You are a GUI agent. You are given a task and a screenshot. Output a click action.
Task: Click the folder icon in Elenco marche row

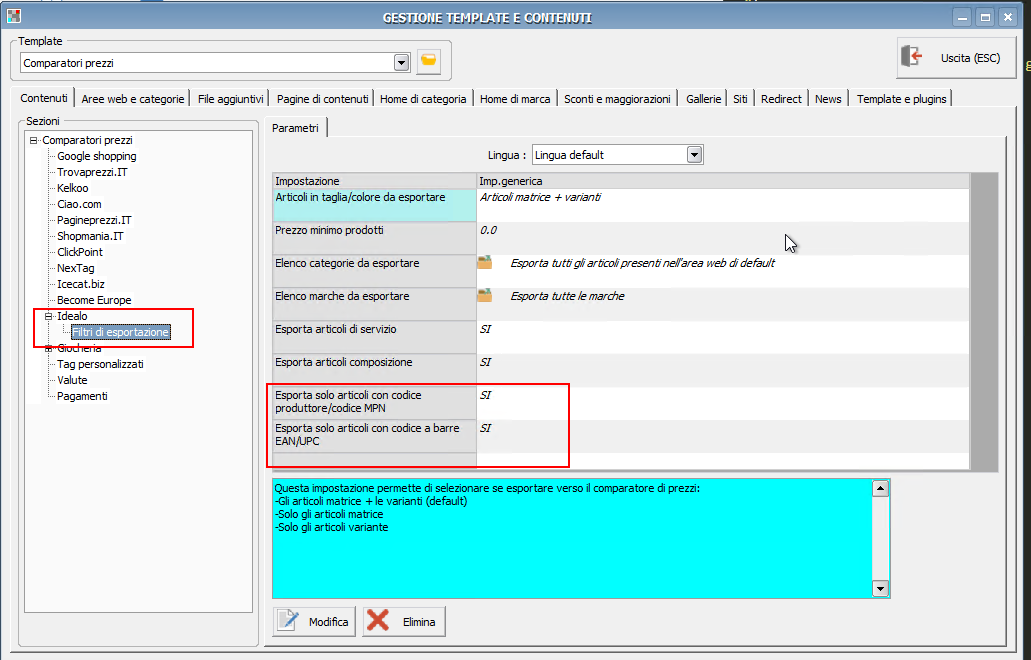click(485, 295)
